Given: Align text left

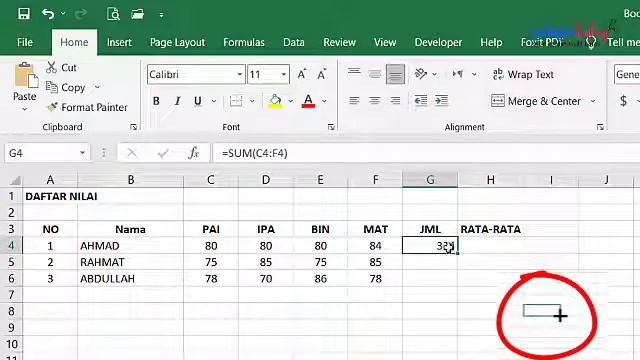Looking at the screenshot, I should coord(354,100).
